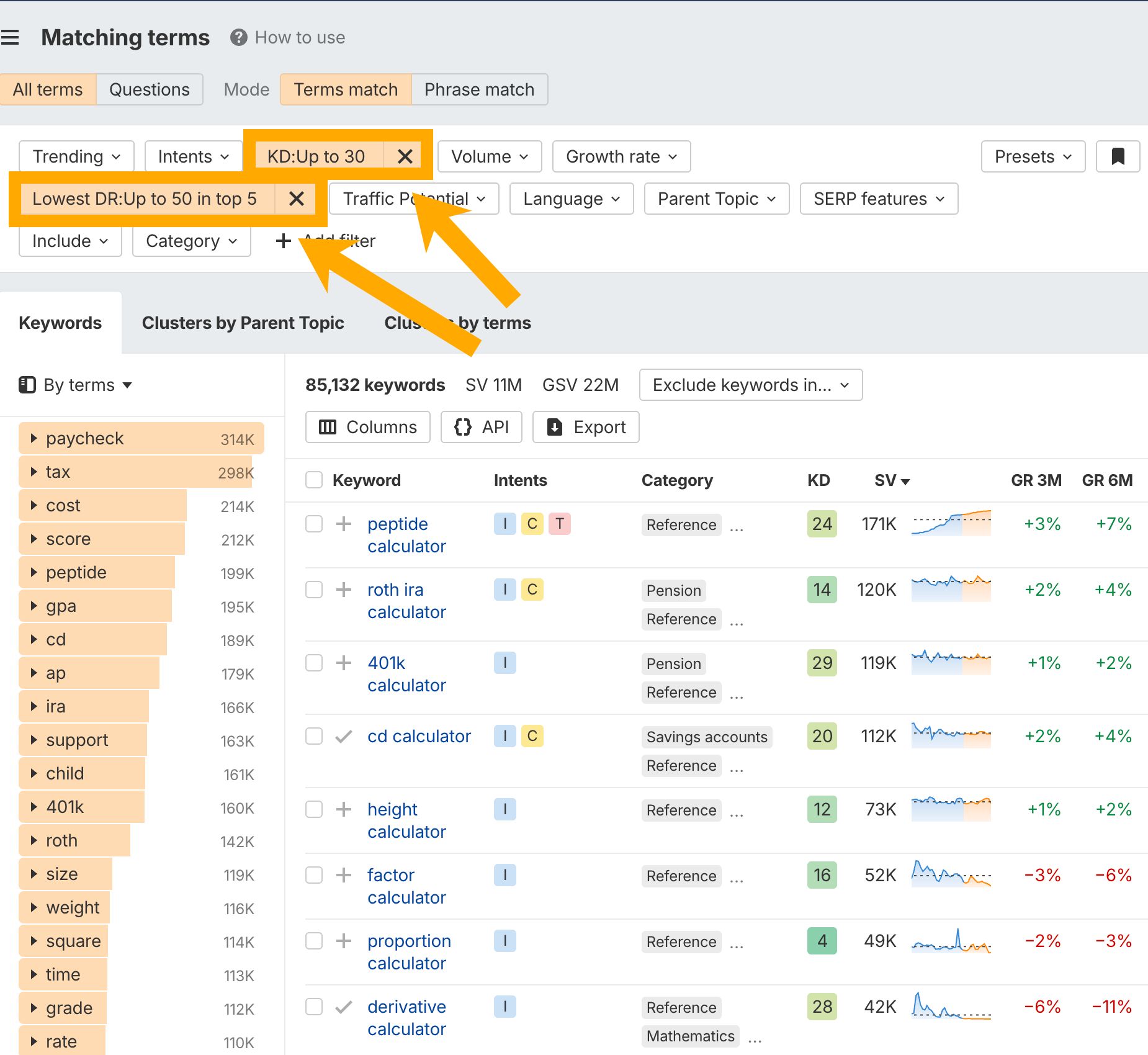Click the saved presets bookmark icon
1148x1055 pixels.
click(x=1118, y=156)
